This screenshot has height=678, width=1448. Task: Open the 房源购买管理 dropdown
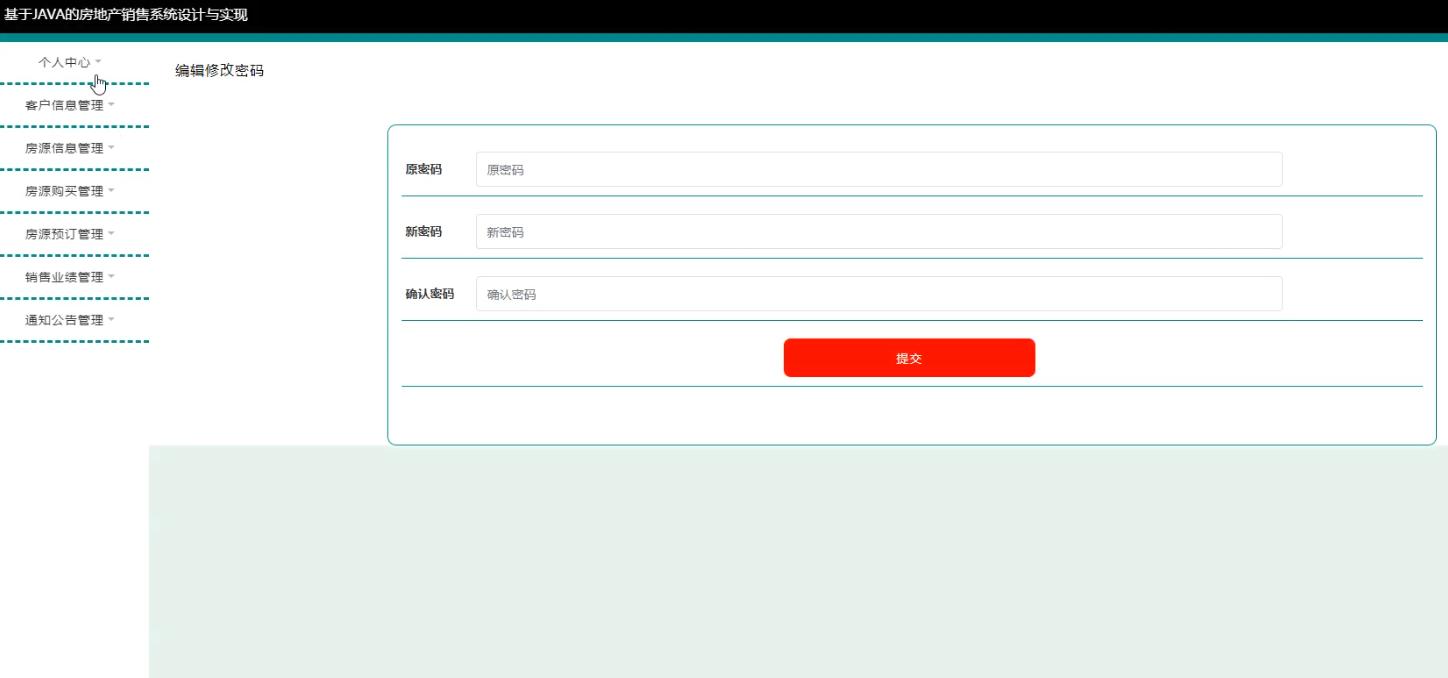[68, 190]
